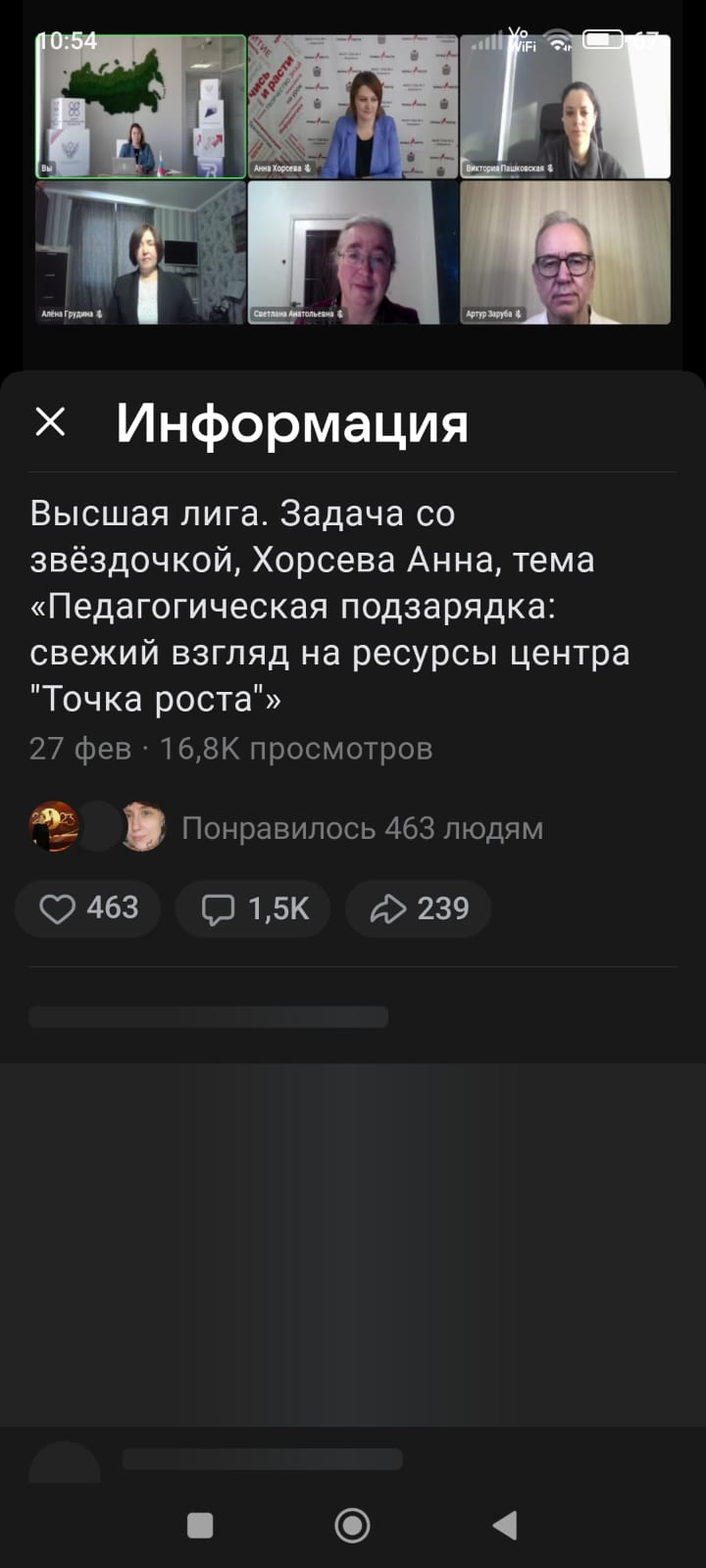Tap the battery indicator in status bar
Image resolution: width=706 pixels, height=1568 pixels.
click(x=603, y=40)
